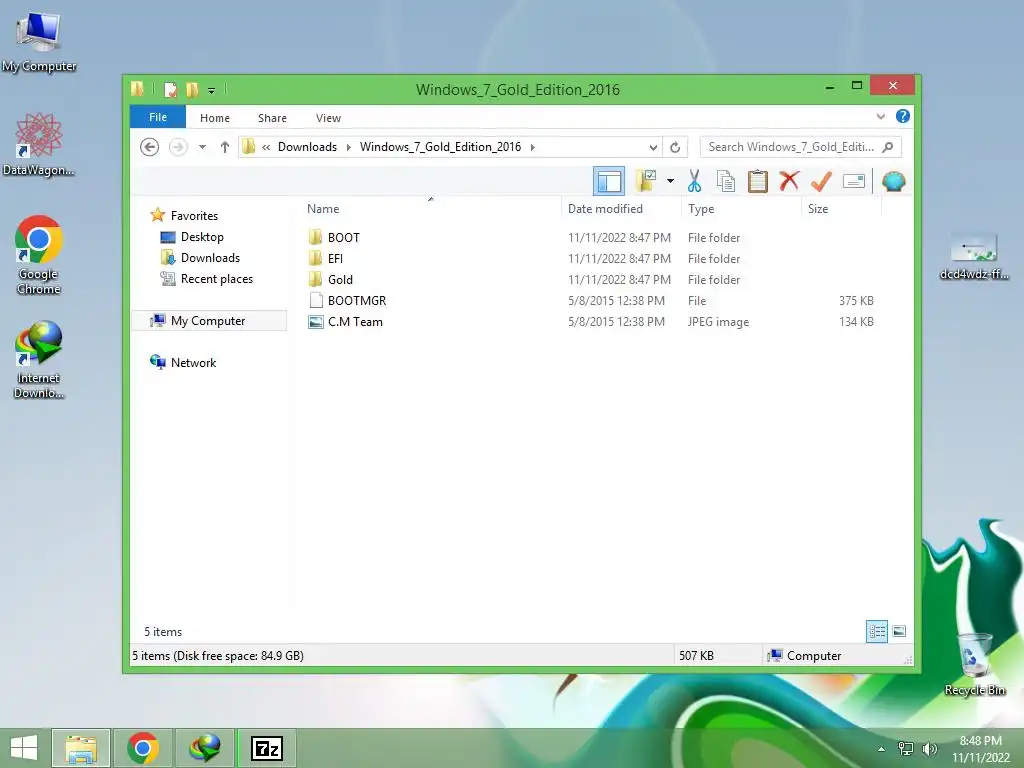1024x768 pixels.
Task: Click the network tray icon
Action: [906, 748]
